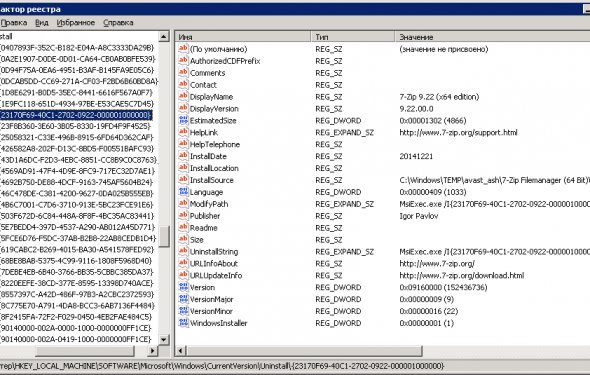The width and height of the screenshot is (590, 375).
Task: Select the DisplayVersion value icon
Action: [x=183, y=108]
